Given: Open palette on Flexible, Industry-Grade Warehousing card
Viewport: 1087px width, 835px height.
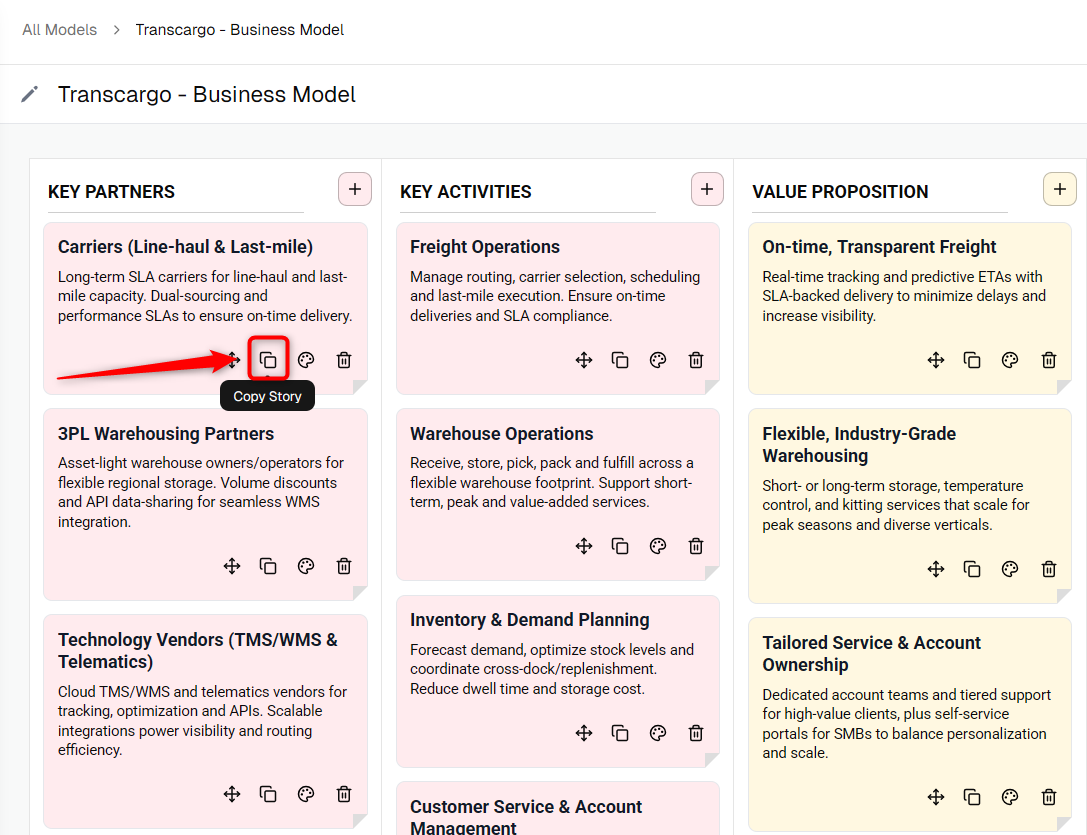Looking at the screenshot, I should point(1010,569).
